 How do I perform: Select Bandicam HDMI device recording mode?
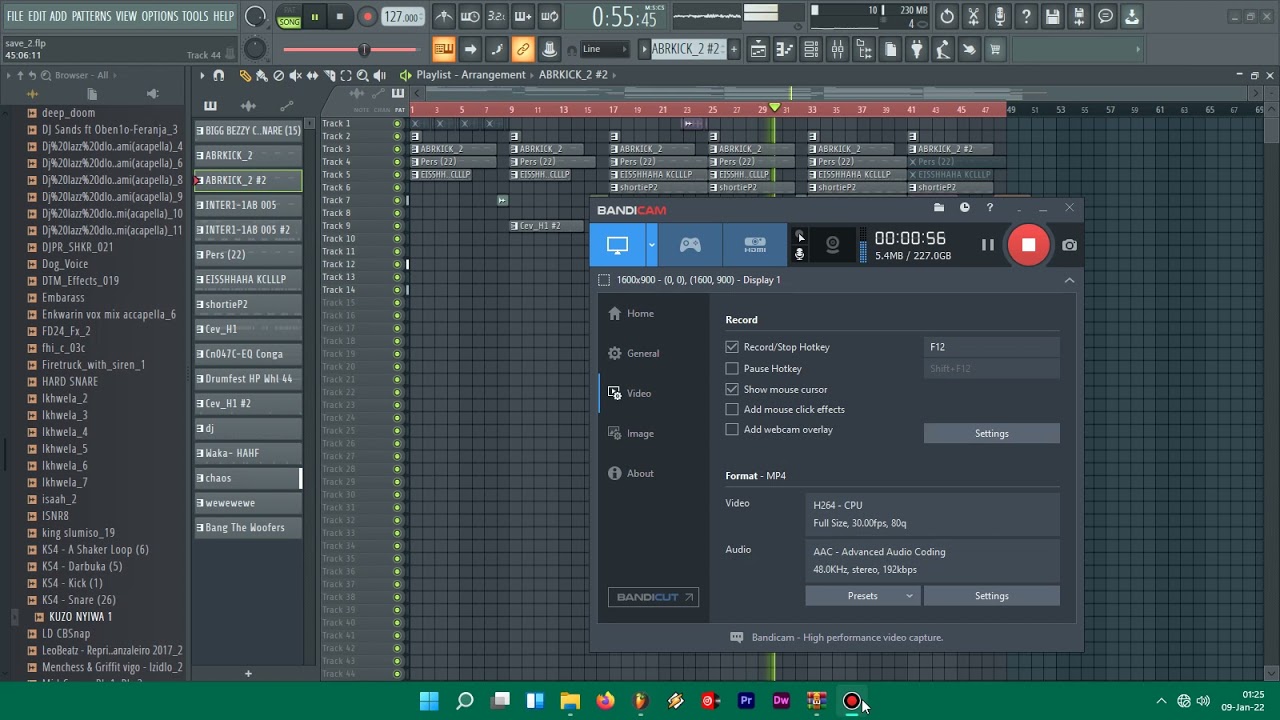755,245
